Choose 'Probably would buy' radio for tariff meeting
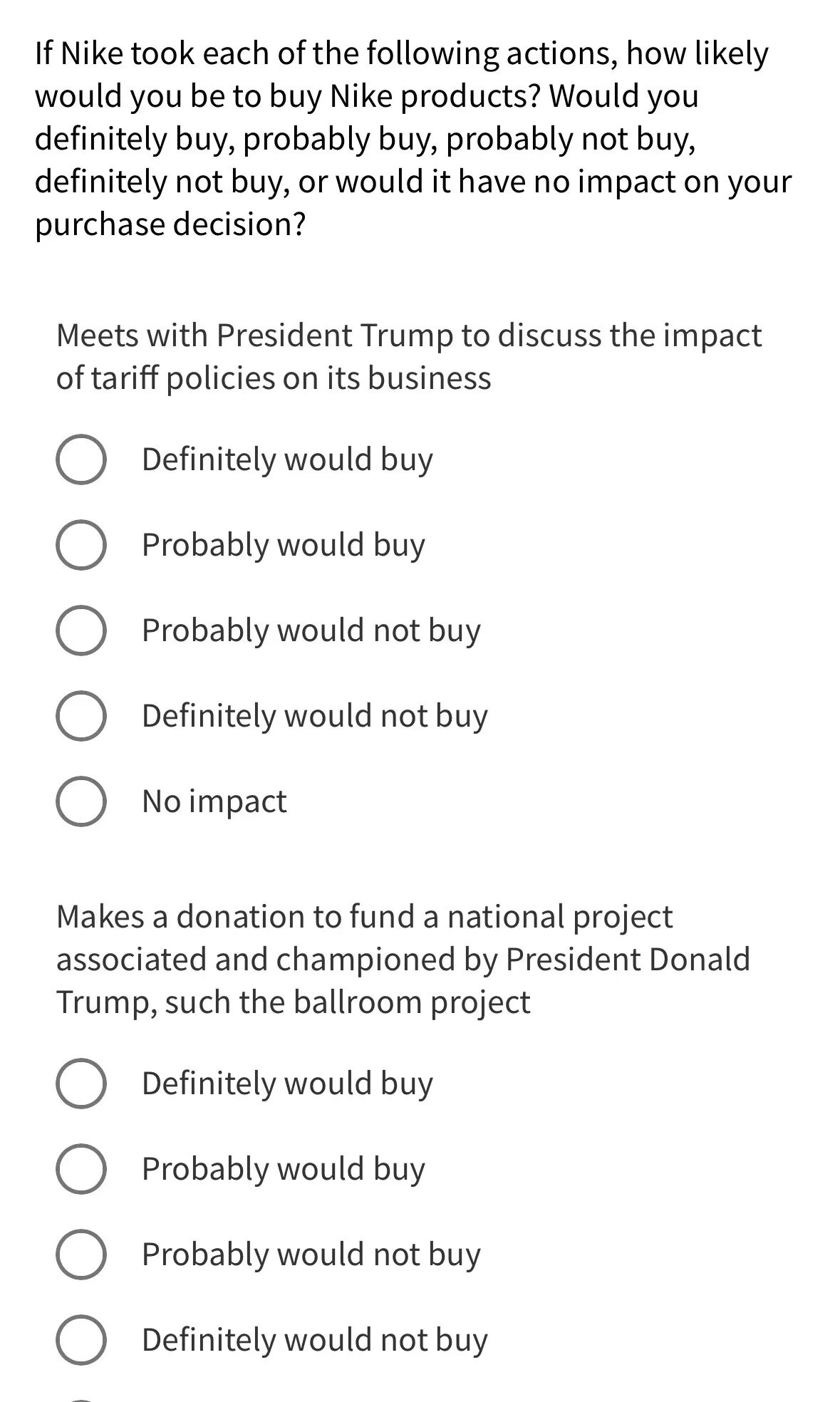840x1402 pixels. [81, 545]
